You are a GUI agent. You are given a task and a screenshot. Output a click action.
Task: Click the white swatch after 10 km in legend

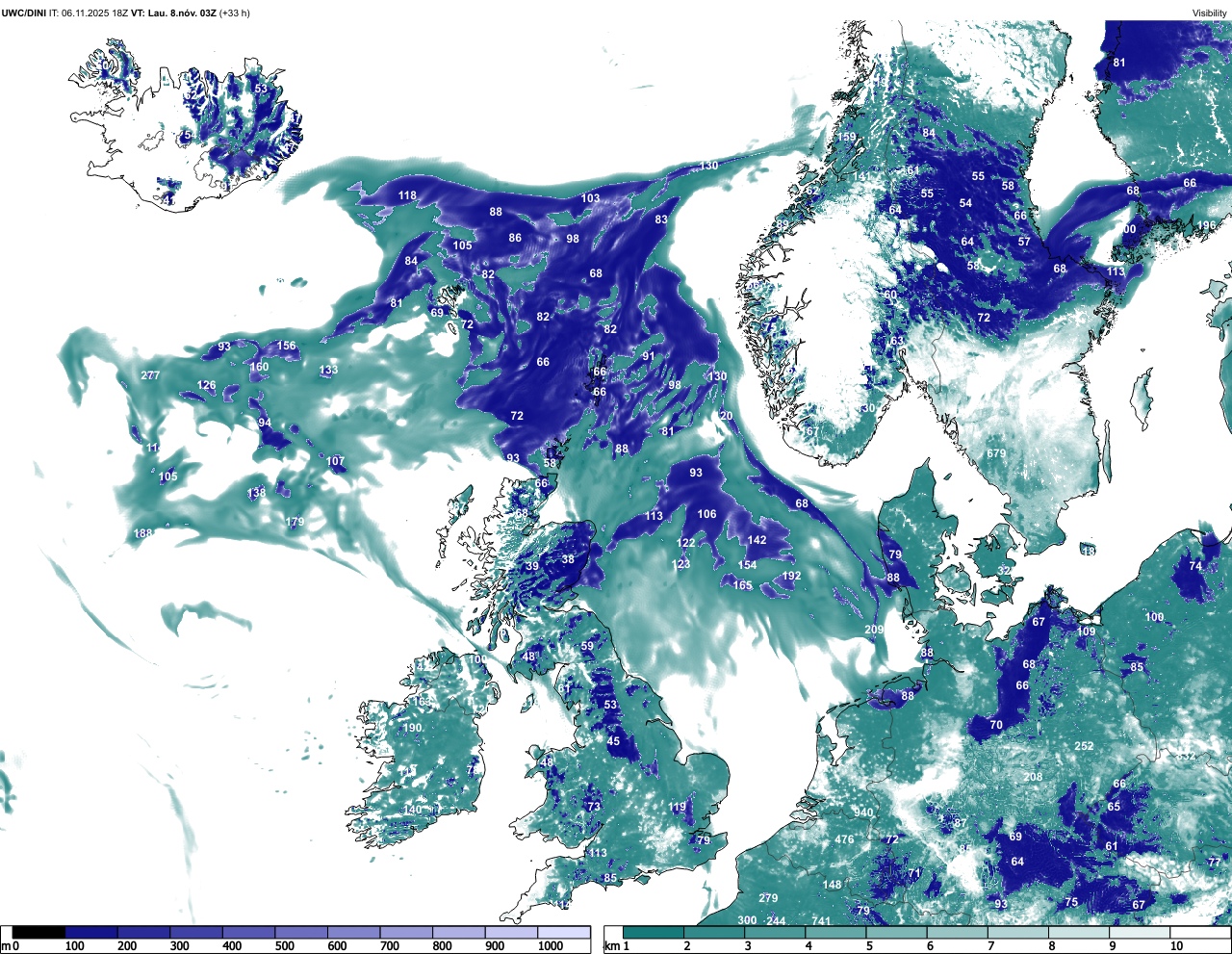1201,933
